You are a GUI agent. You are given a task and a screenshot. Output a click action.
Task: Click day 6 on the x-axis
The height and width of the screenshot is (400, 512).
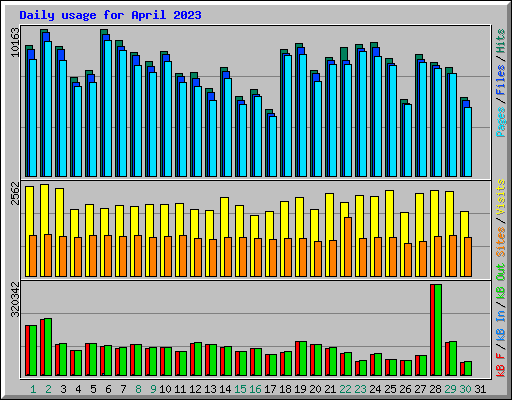(x=108, y=389)
